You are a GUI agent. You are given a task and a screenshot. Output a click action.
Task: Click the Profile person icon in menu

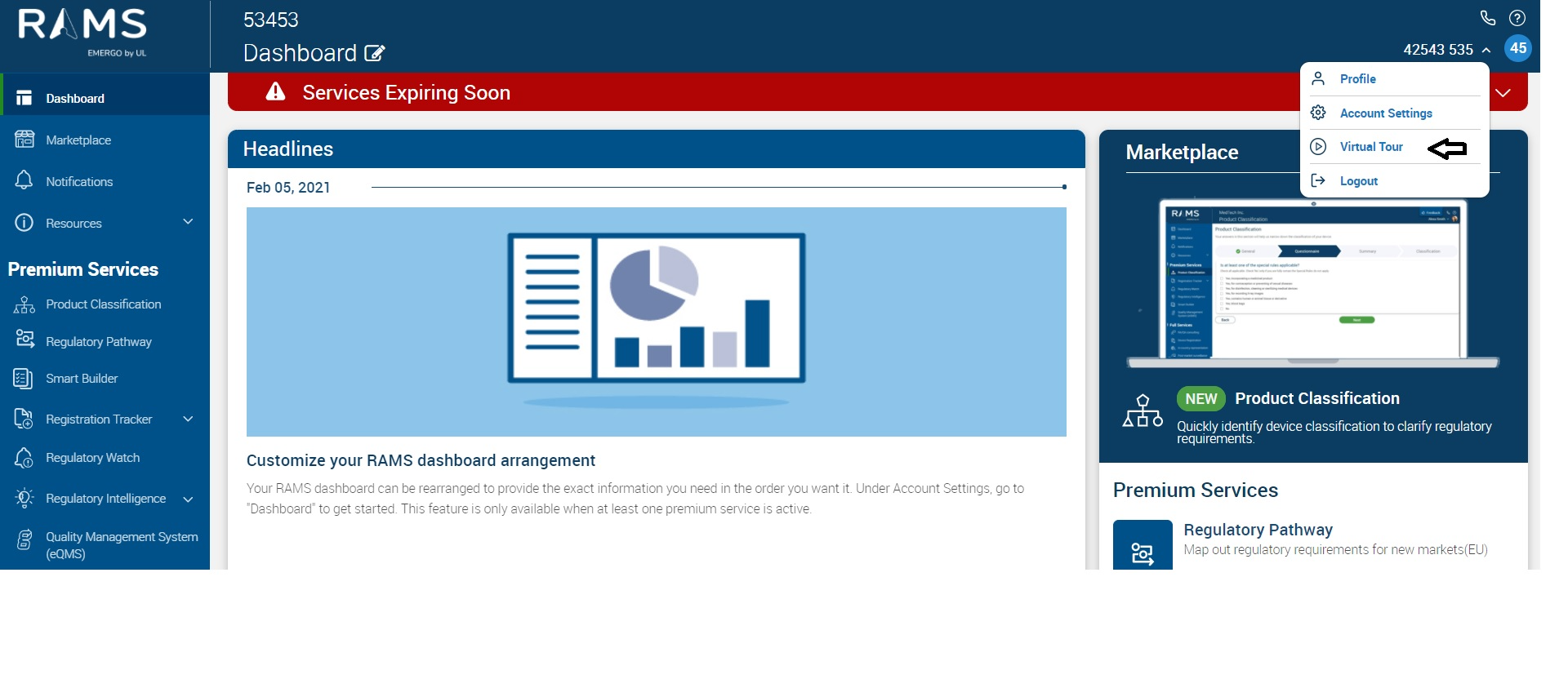click(x=1318, y=78)
